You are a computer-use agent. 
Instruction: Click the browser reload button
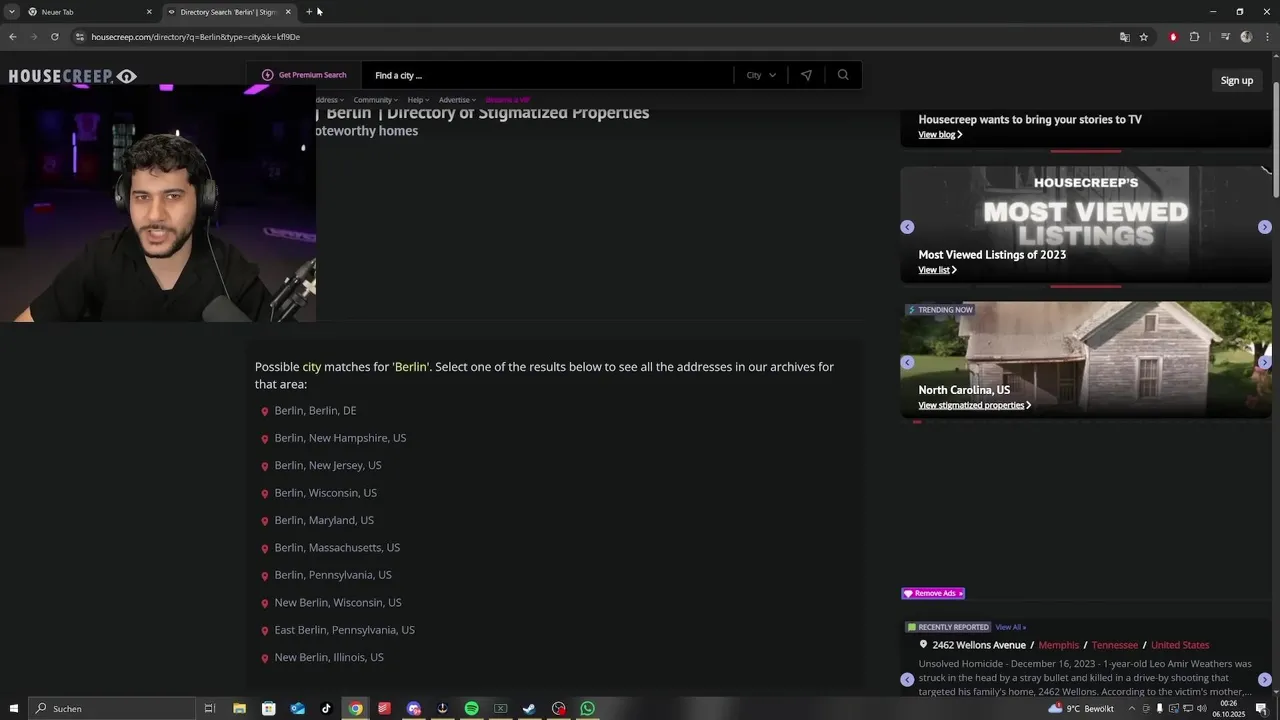(x=54, y=37)
